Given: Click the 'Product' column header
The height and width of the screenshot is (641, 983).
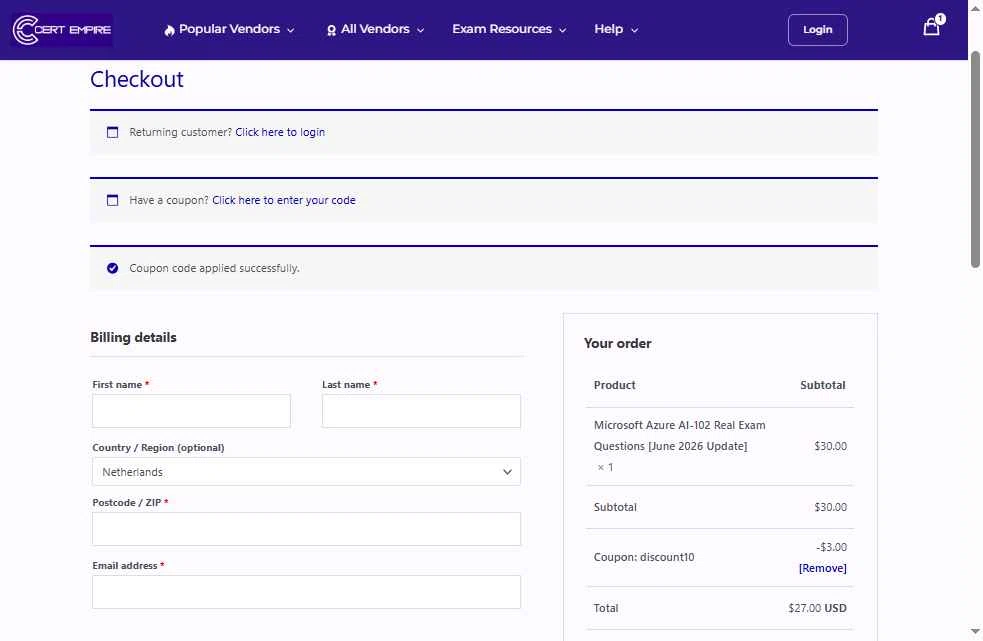Looking at the screenshot, I should point(614,385).
